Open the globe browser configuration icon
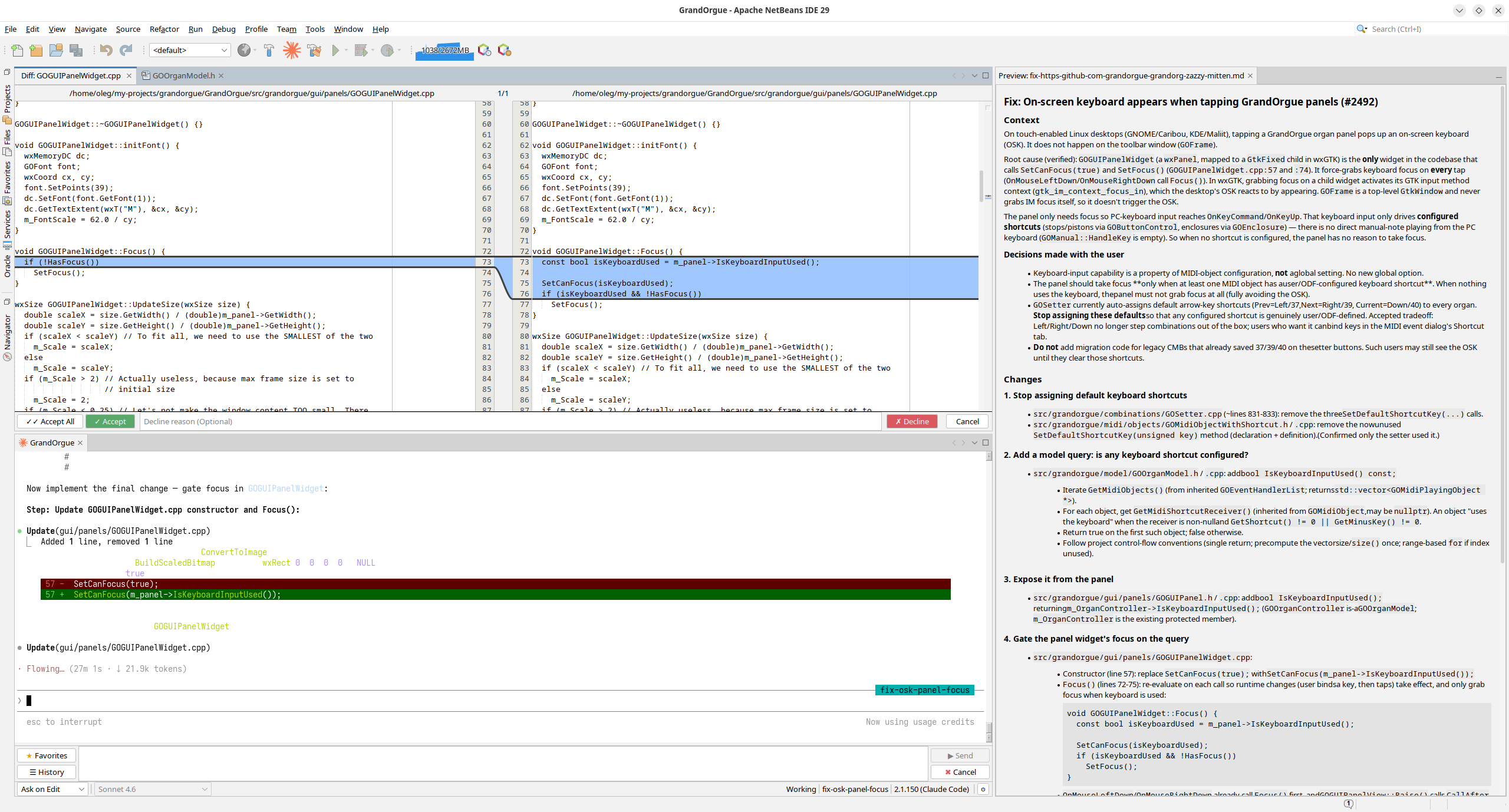The image size is (1509, 812). coord(243,51)
